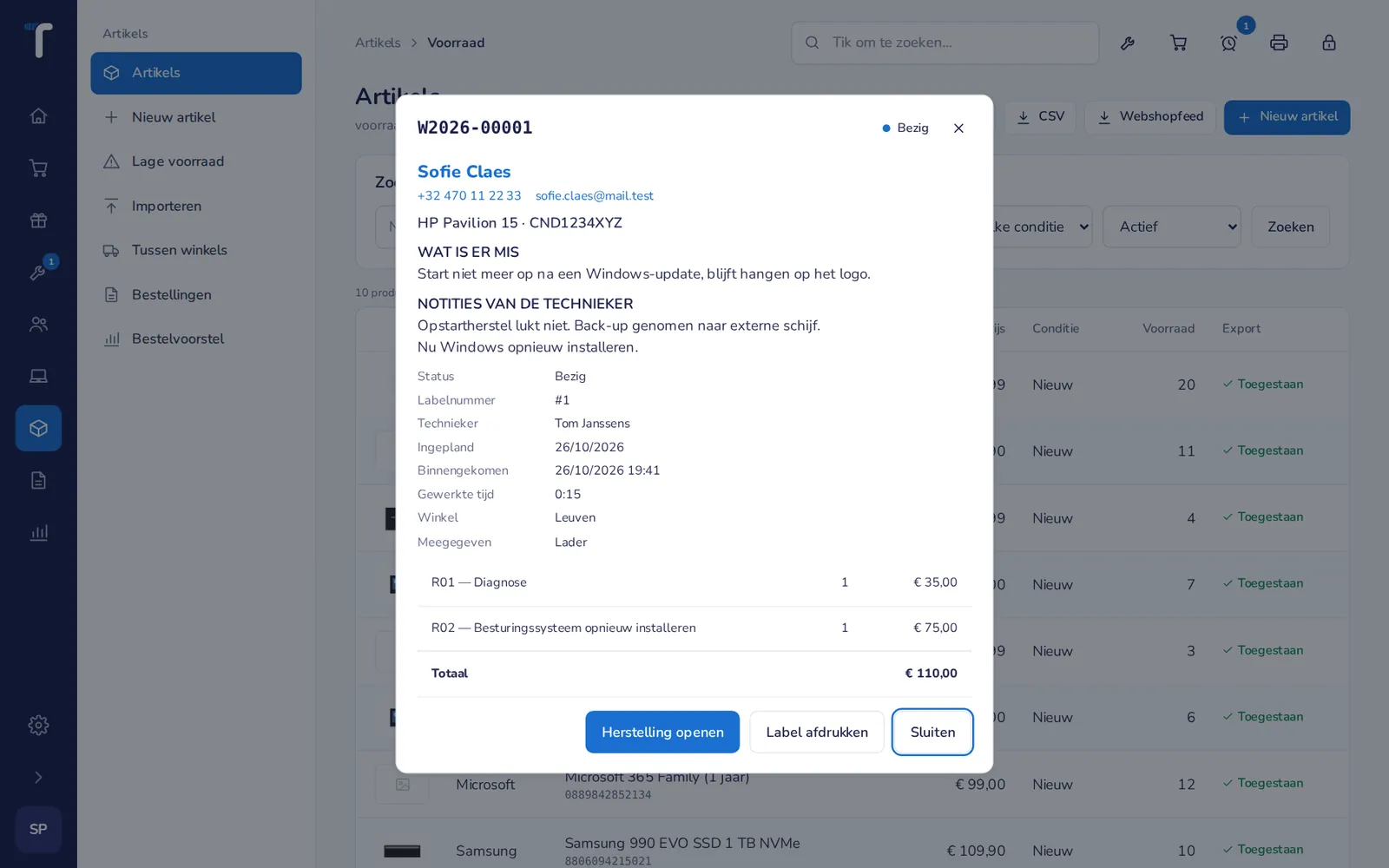1389x868 pixels.
Task: Click the wrench icon in top bar
Action: (1128, 43)
